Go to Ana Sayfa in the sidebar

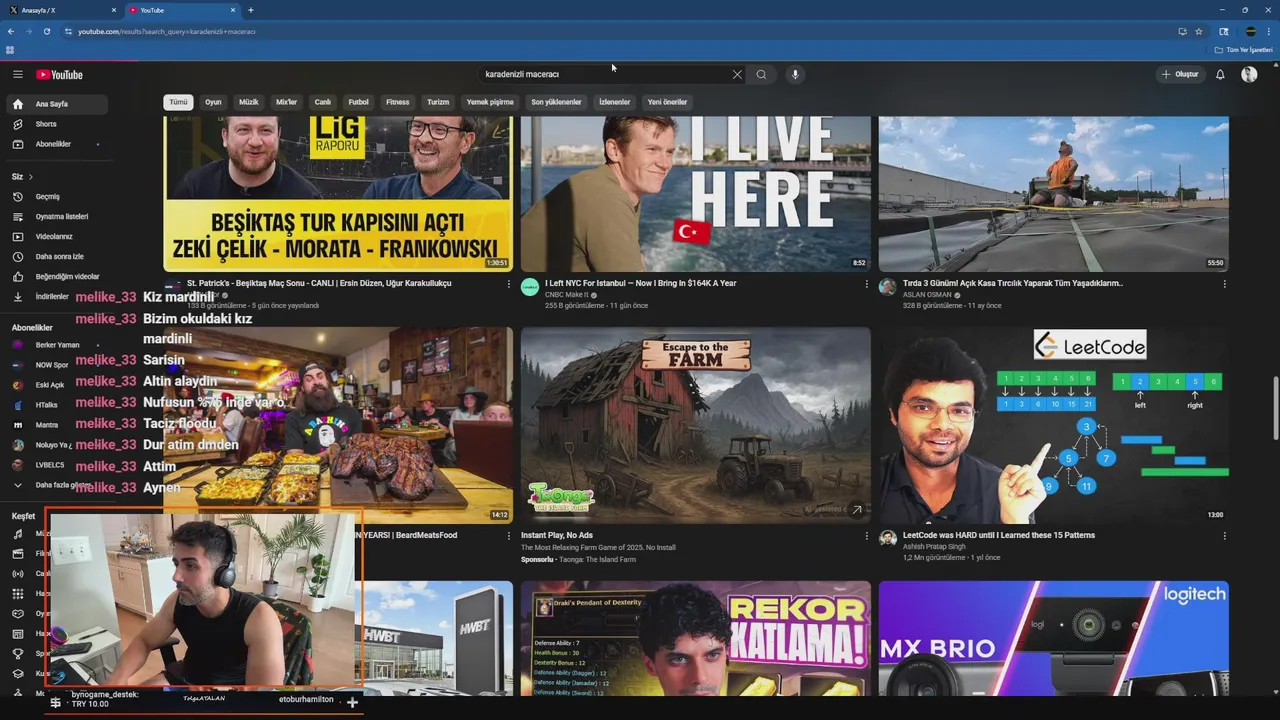click(57, 104)
